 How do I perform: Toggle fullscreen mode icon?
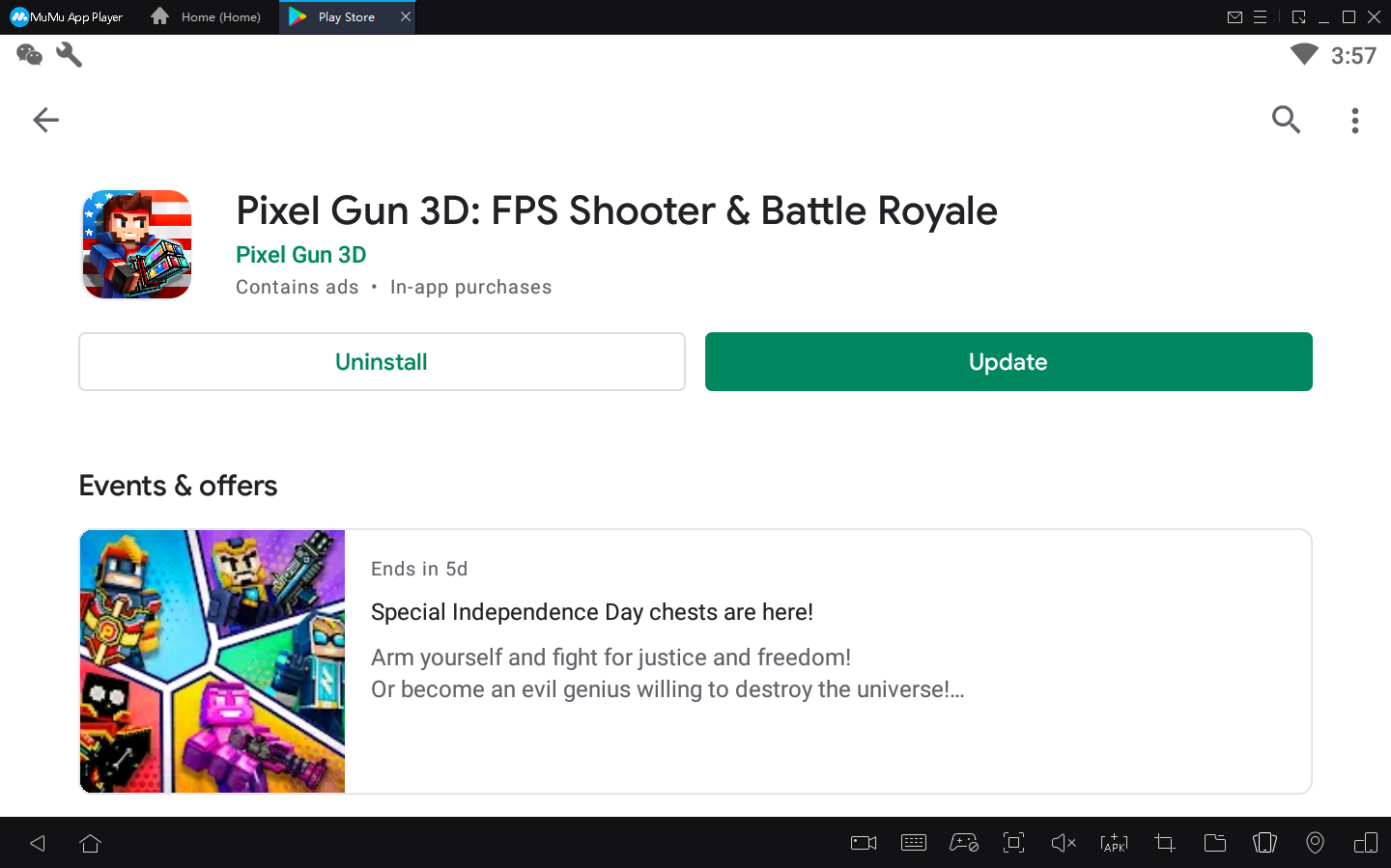(x=1013, y=843)
